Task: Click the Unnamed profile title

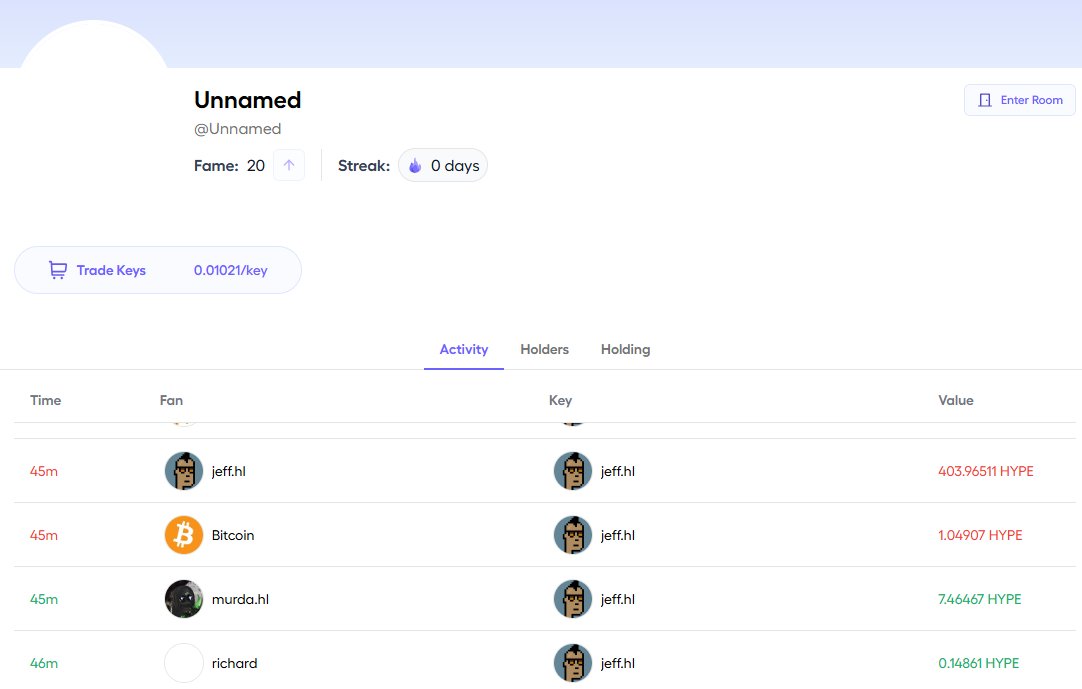Action: point(247,100)
